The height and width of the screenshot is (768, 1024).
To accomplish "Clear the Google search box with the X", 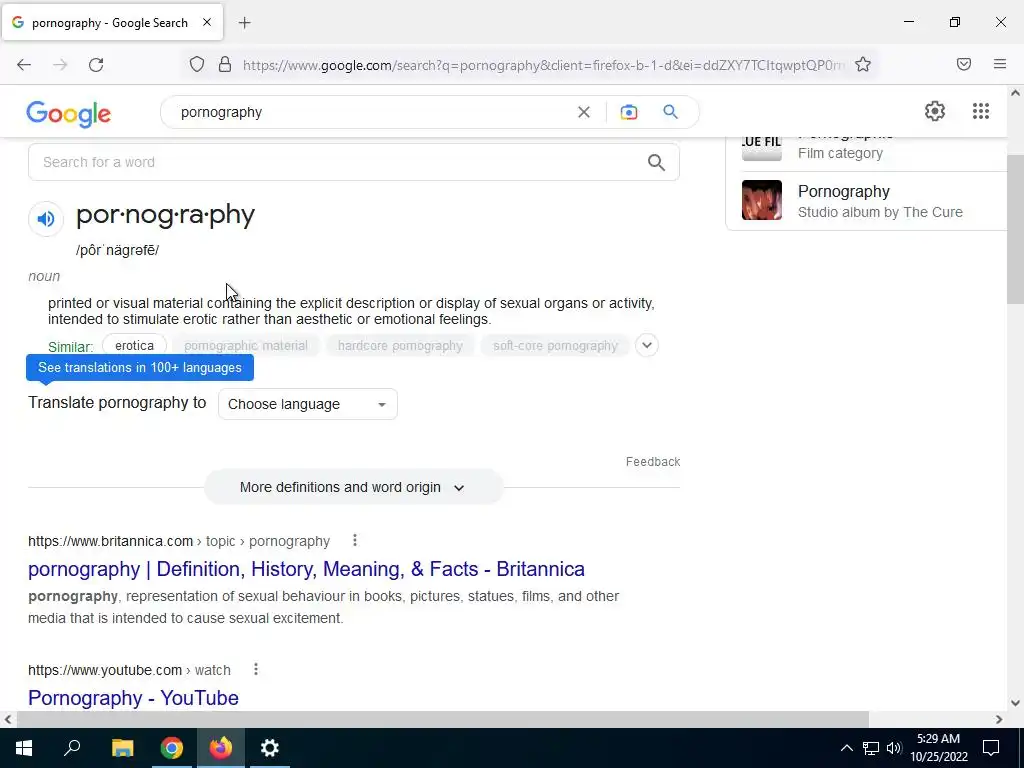I will tap(584, 112).
